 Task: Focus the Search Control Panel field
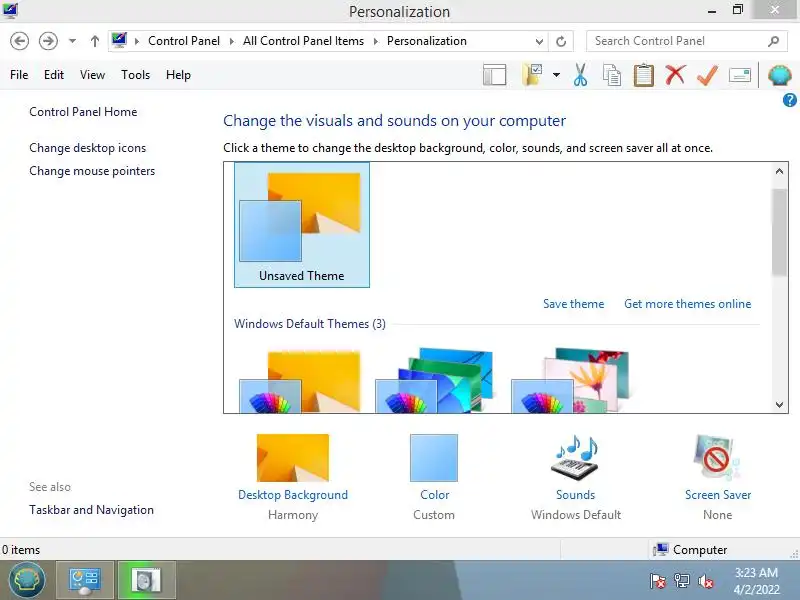[x=685, y=41]
